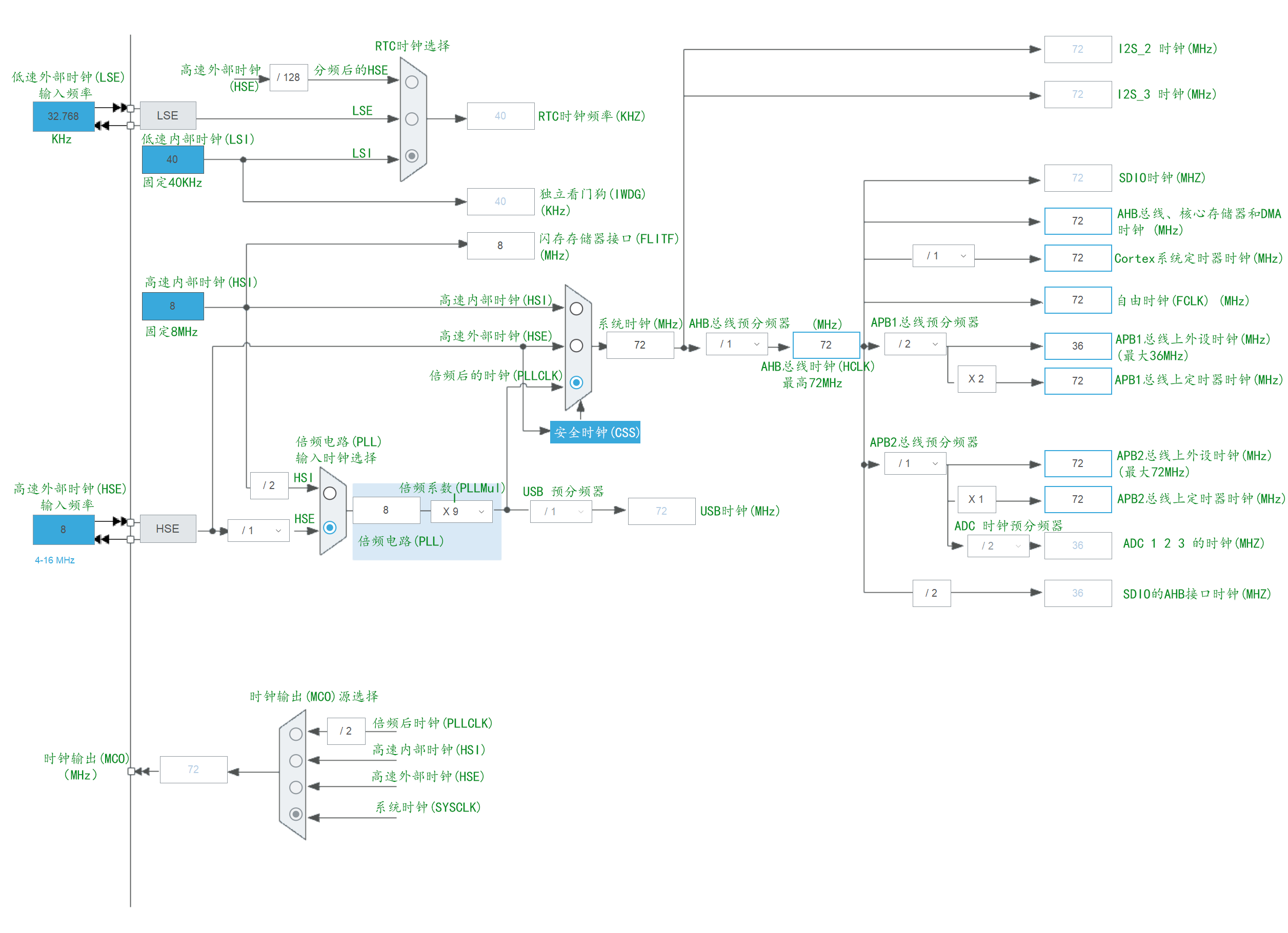Click the HSI fixed 8 MHz value box

[173, 307]
